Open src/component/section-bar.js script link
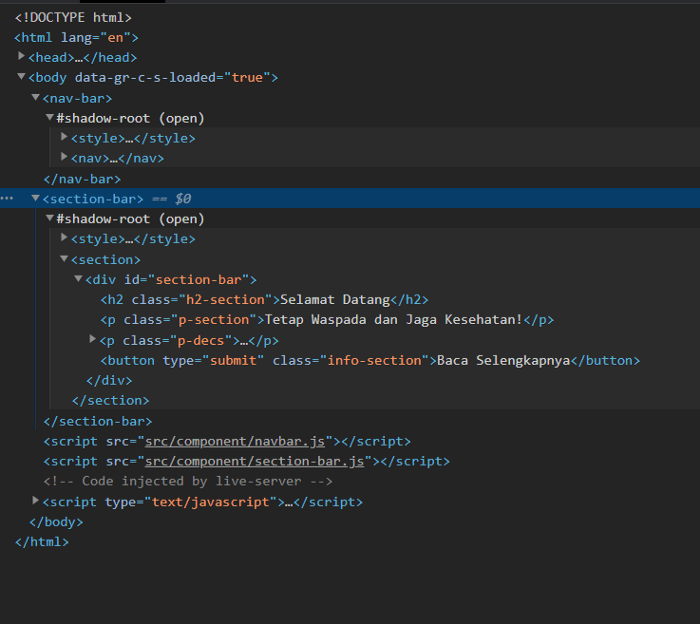 pos(254,462)
